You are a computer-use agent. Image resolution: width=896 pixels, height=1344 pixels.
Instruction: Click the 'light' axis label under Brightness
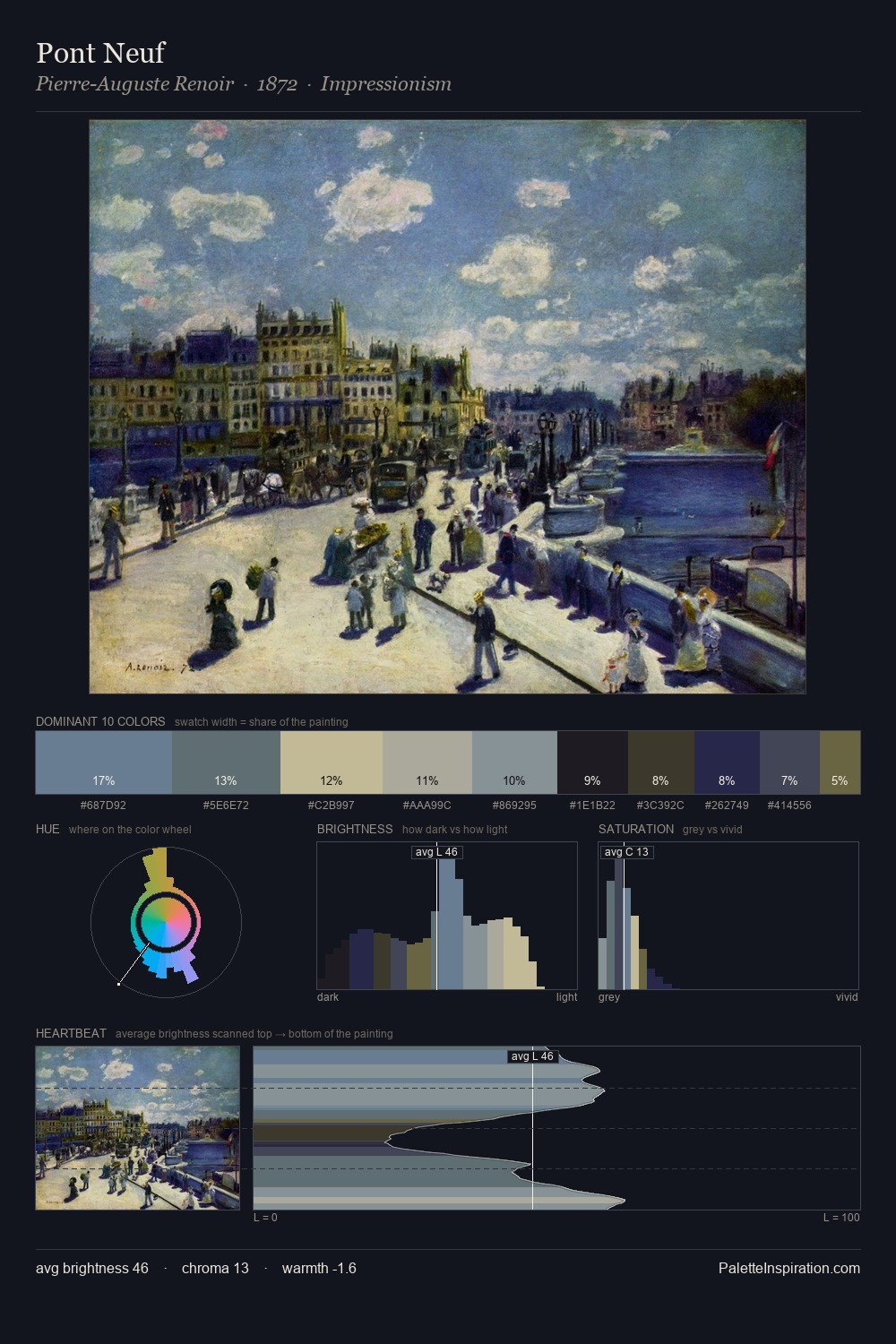tap(566, 997)
